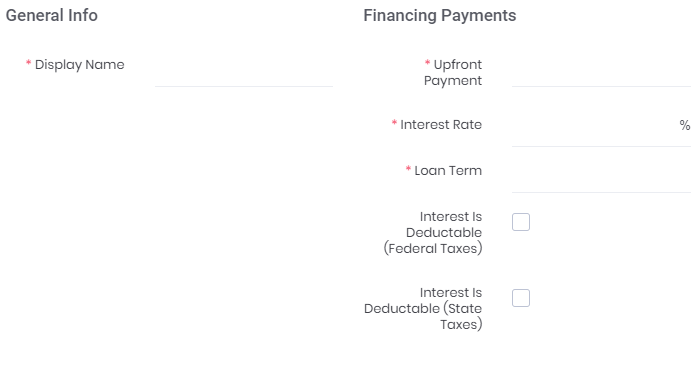Click the required asterisk before Upfront Payment
Image resolution: width=698 pixels, height=367 pixels.
click(427, 63)
